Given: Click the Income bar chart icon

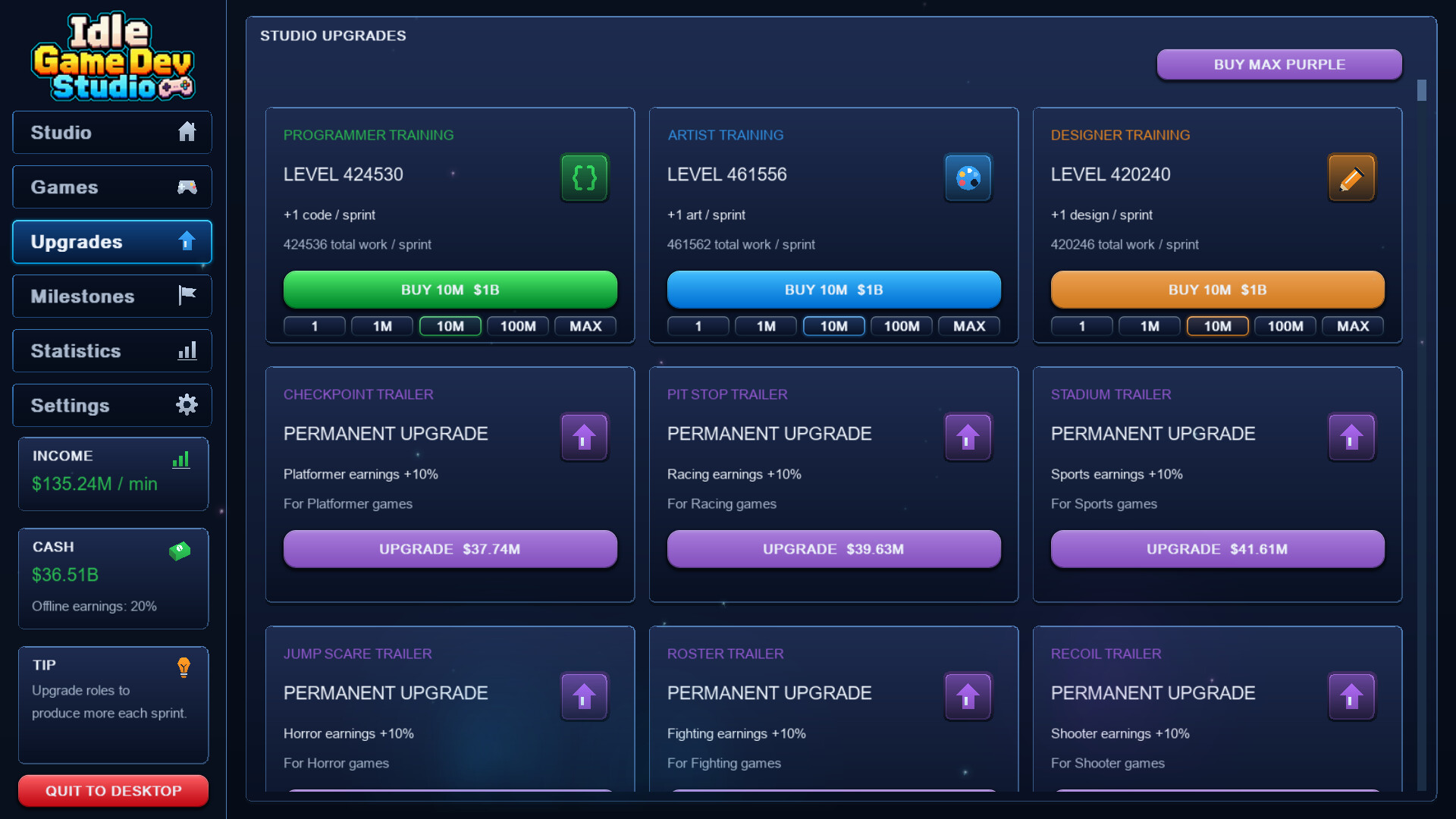Looking at the screenshot, I should click(x=181, y=460).
